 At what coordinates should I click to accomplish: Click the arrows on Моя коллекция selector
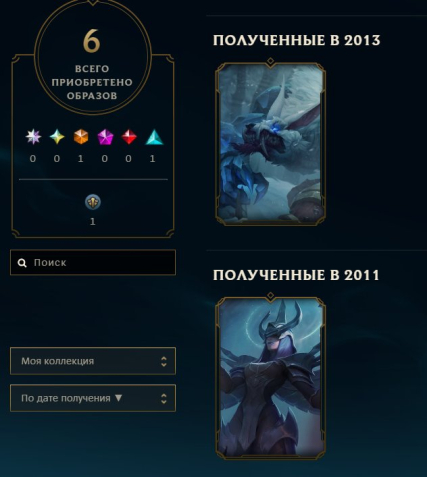(163, 361)
